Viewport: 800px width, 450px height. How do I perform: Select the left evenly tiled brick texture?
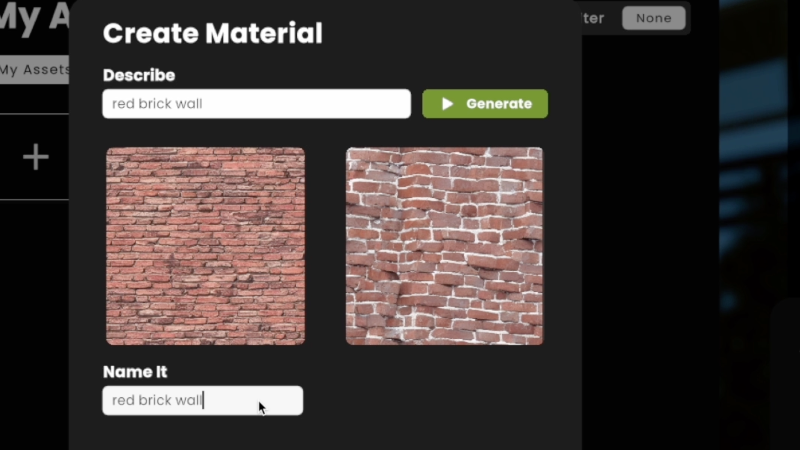pyautogui.click(x=205, y=246)
